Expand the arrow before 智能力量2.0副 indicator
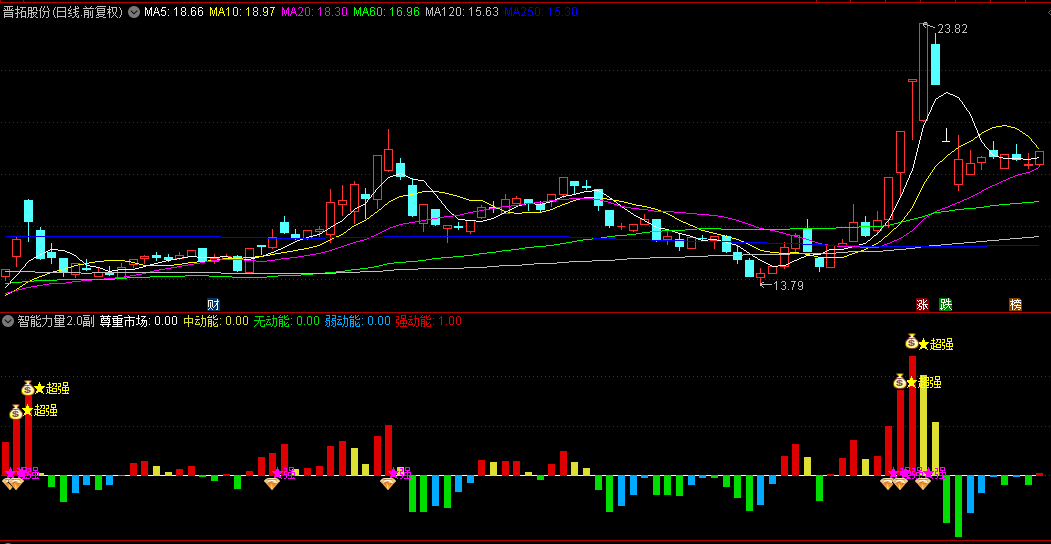Image resolution: width=1051 pixels, height=544 pixels. 8,321
